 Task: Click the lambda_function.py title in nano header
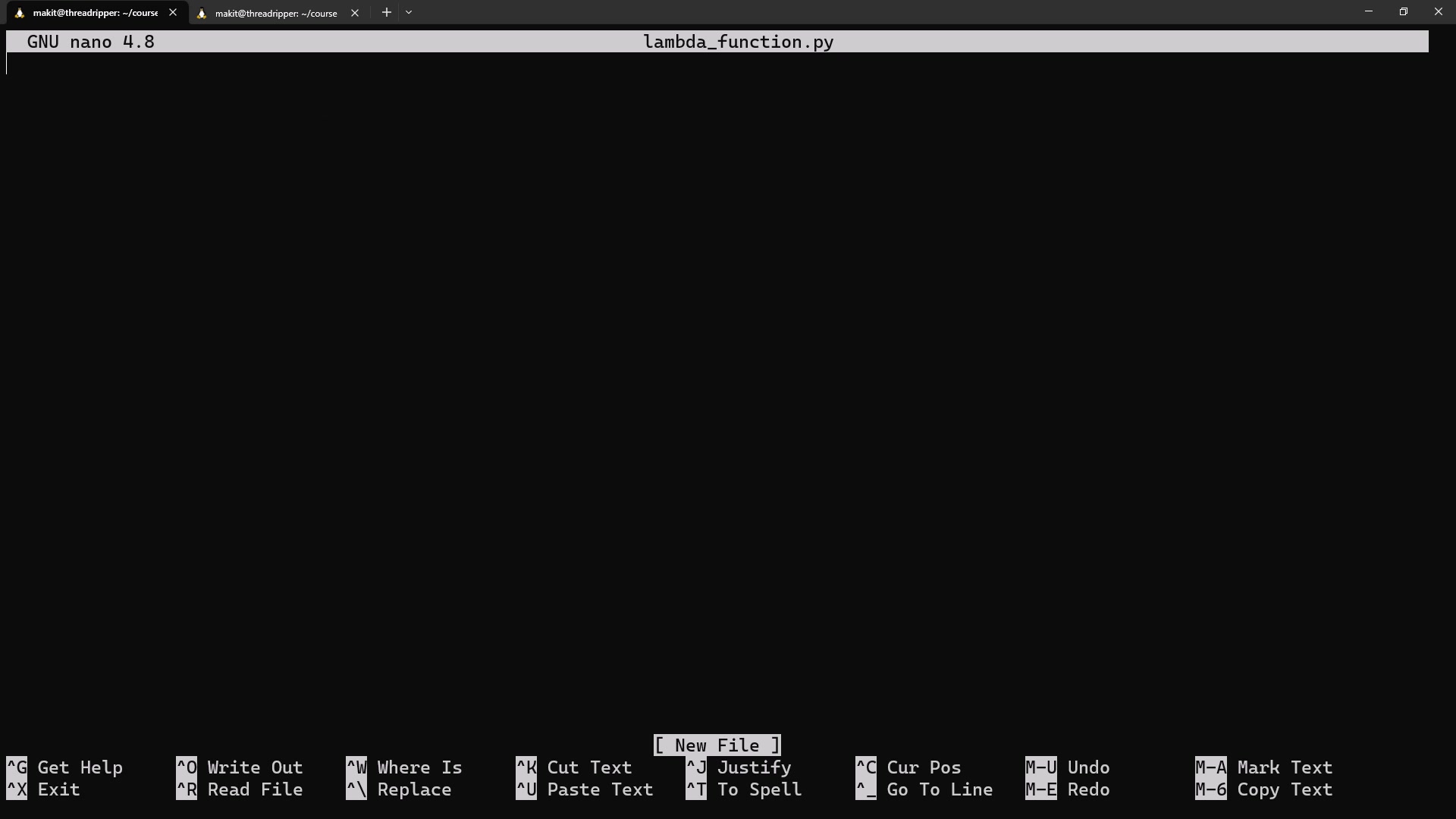pos(738,42)
